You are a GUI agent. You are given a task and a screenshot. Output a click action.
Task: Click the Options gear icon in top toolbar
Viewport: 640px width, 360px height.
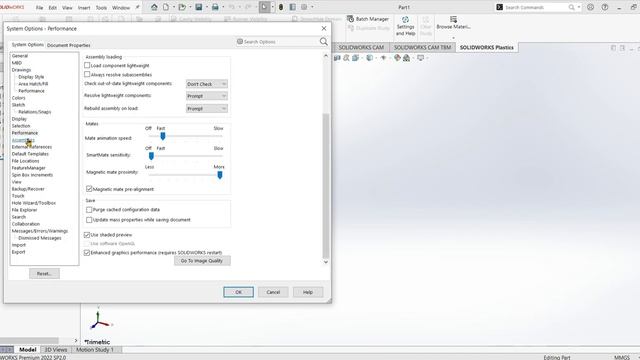(x=304, y=7)
